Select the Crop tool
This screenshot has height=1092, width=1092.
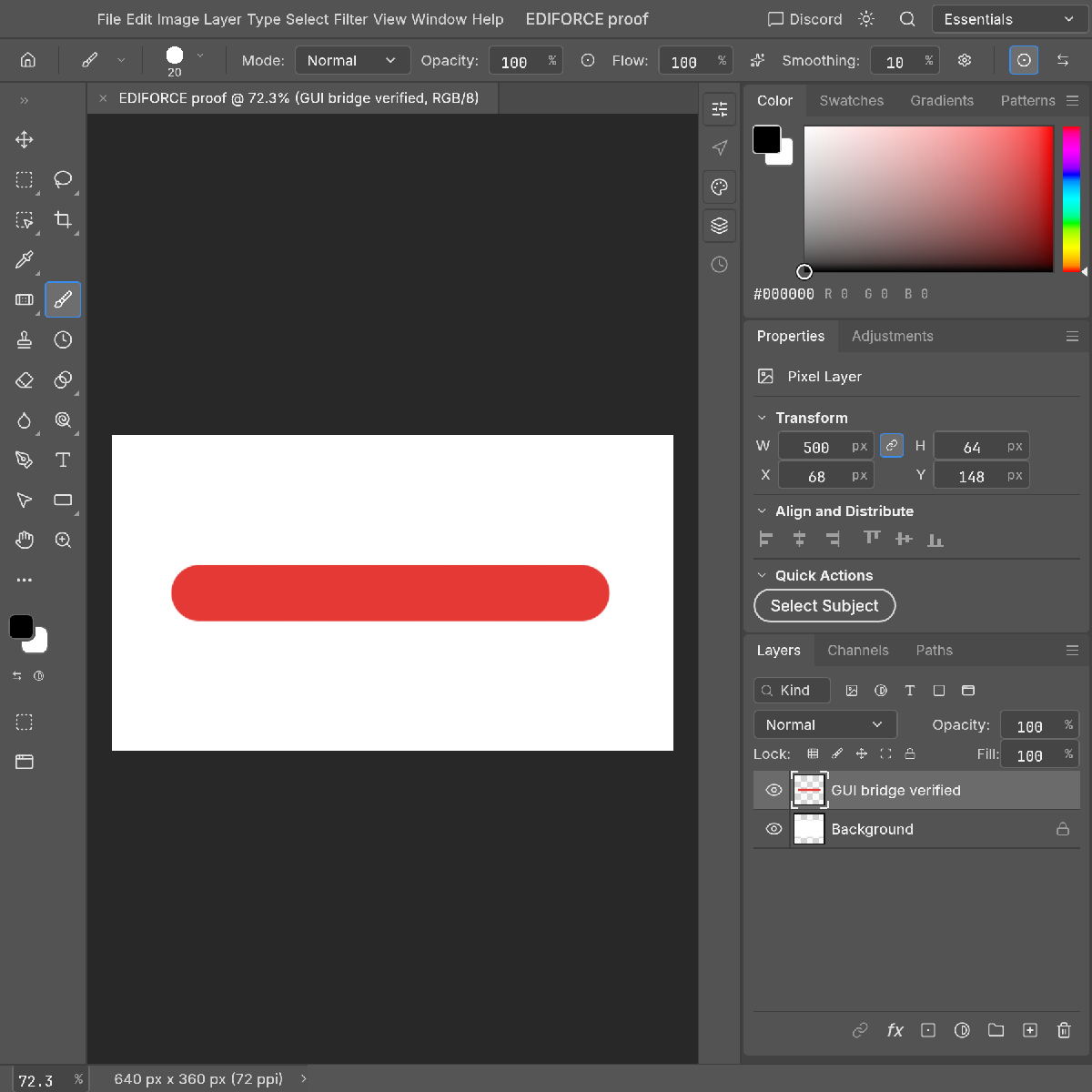click(63, 219)
